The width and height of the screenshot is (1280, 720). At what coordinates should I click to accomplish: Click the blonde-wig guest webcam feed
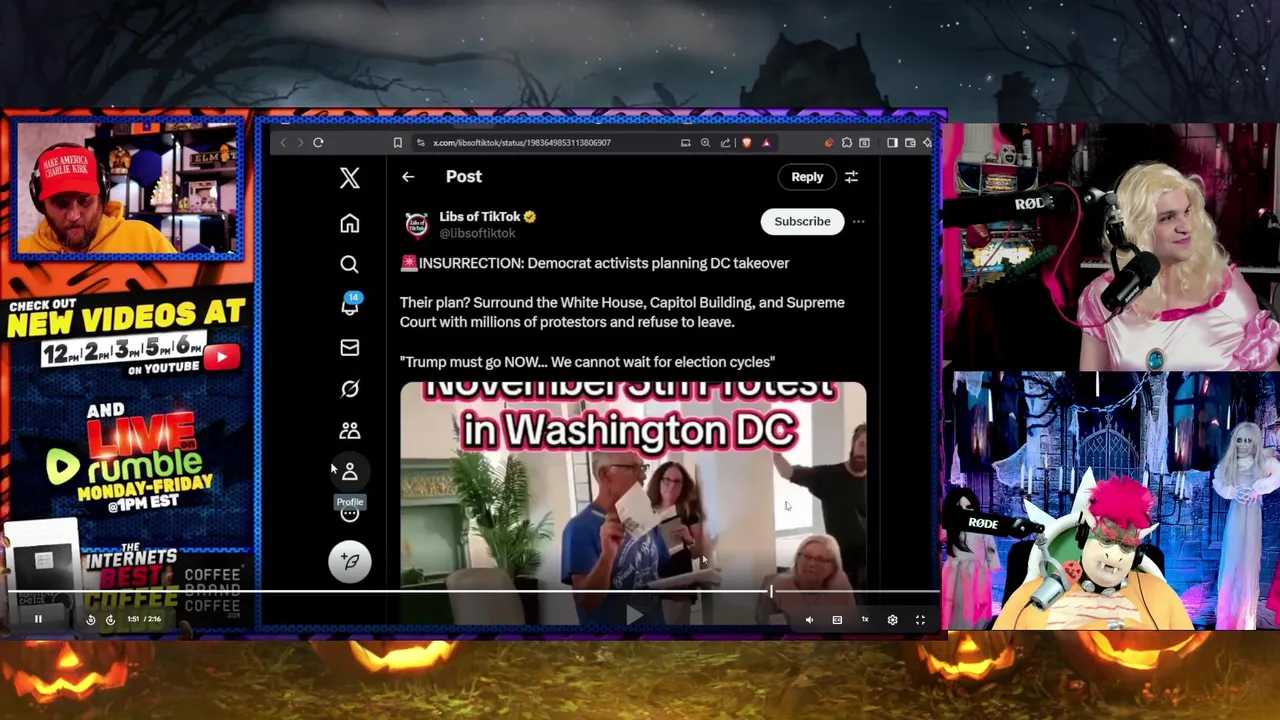point(1111,247)
